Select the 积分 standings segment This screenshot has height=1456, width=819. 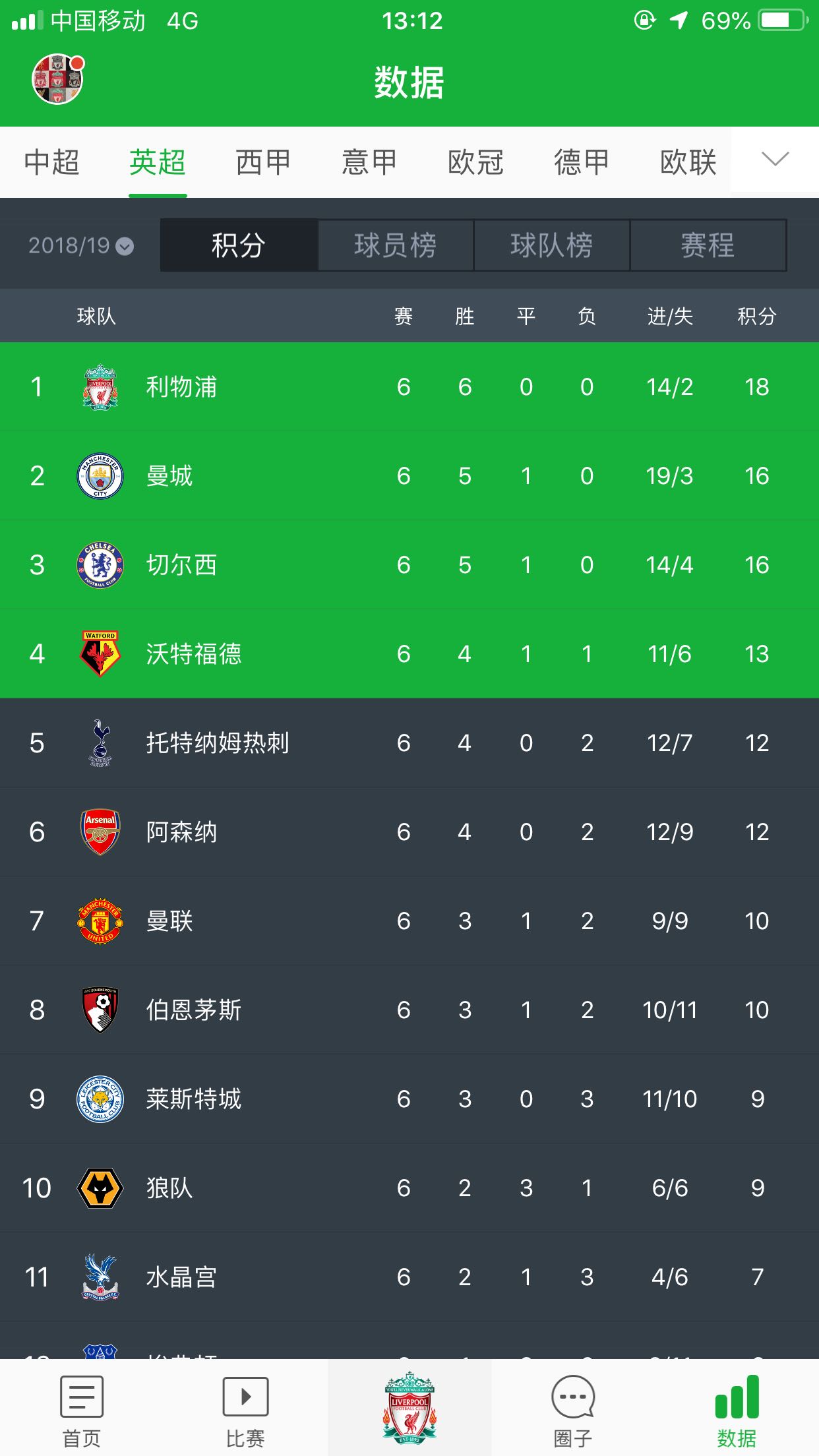pos(239,246)
